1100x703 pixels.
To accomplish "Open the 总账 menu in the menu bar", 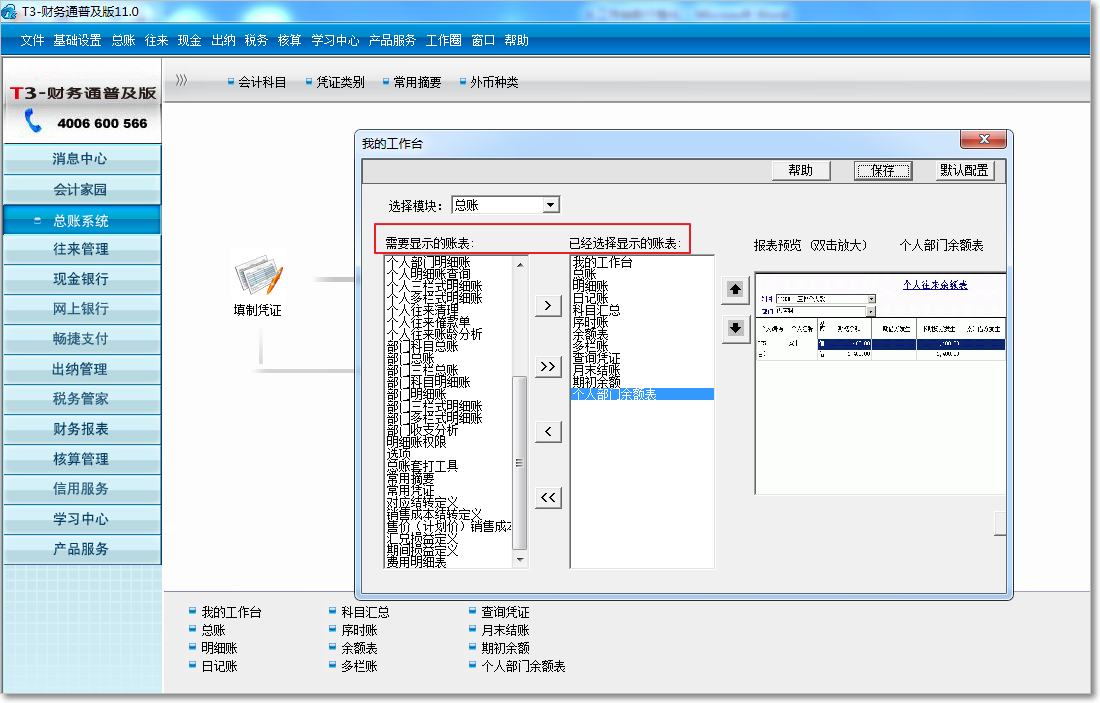I will tap(123, 41).
